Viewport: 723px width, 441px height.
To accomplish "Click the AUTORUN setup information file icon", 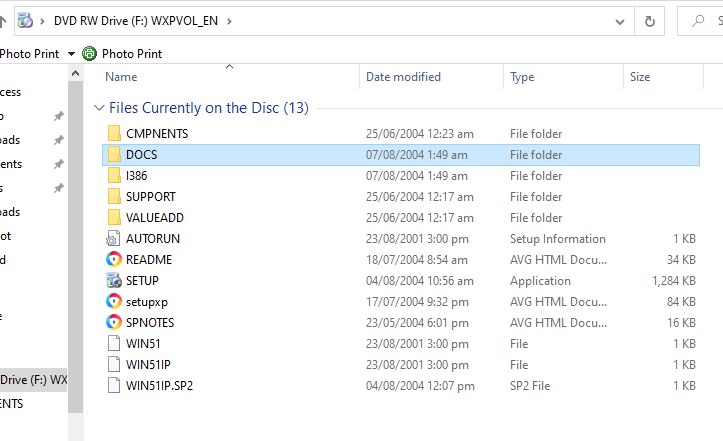I will pos(113,238).
